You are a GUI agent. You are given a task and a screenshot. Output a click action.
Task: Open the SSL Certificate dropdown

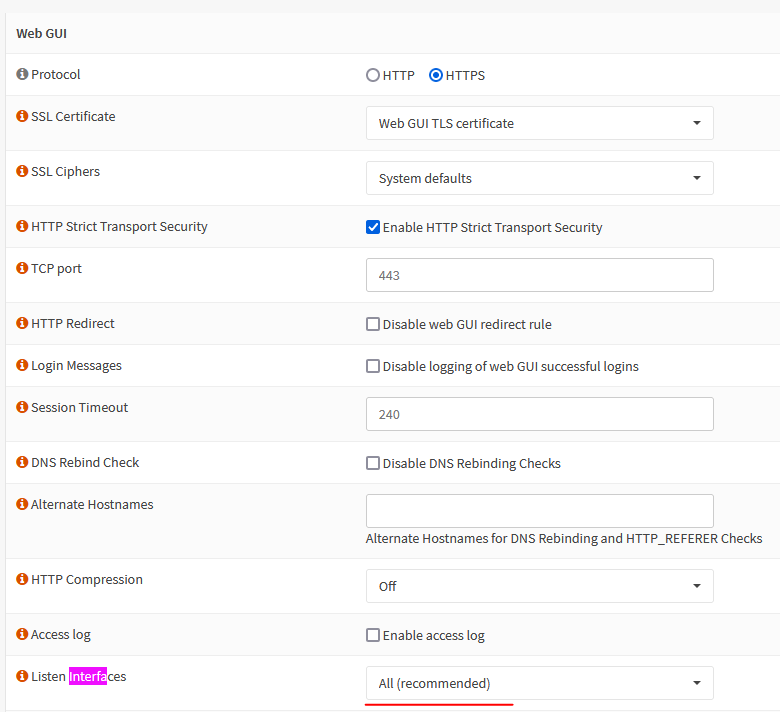point(539,124)
